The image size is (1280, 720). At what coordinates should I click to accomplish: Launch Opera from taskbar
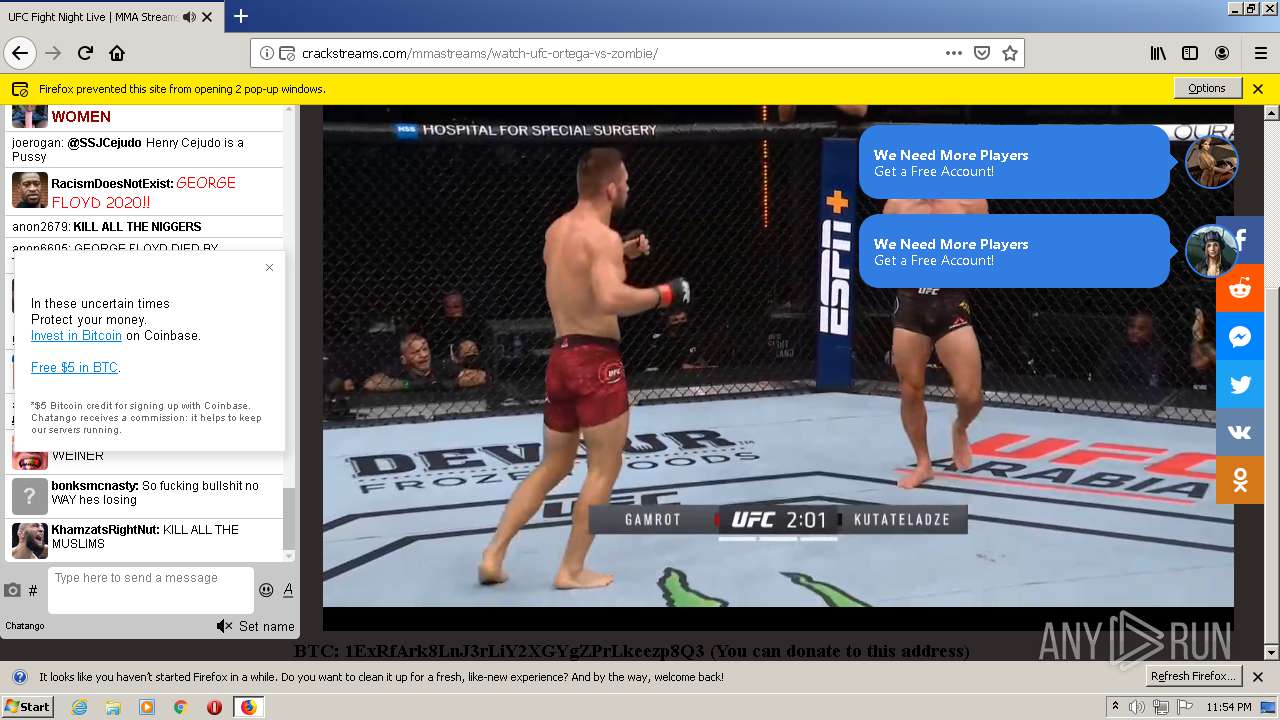(214, 707)
